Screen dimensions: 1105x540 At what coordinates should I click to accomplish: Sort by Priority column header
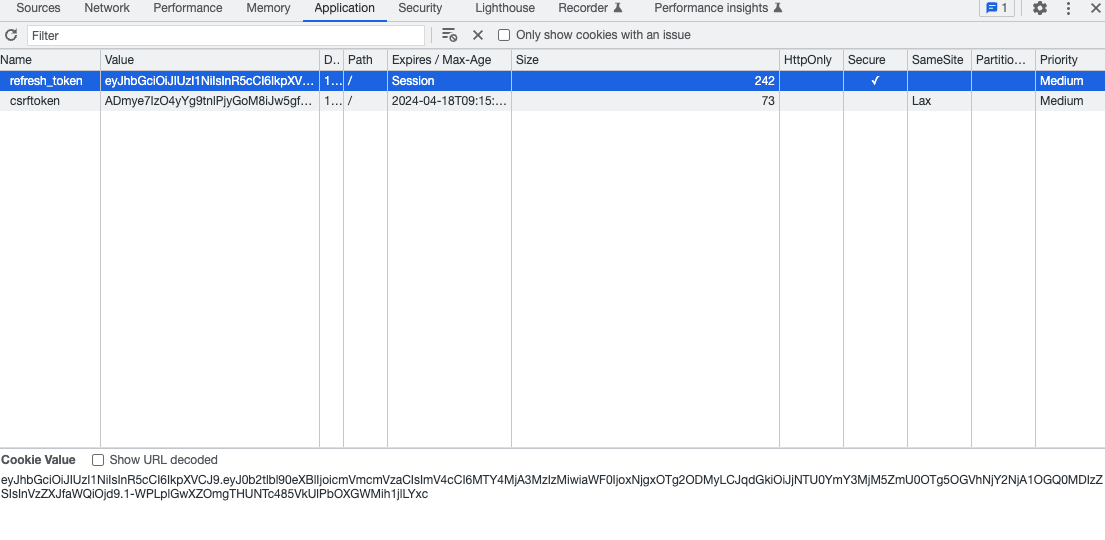pos(1070,60)
